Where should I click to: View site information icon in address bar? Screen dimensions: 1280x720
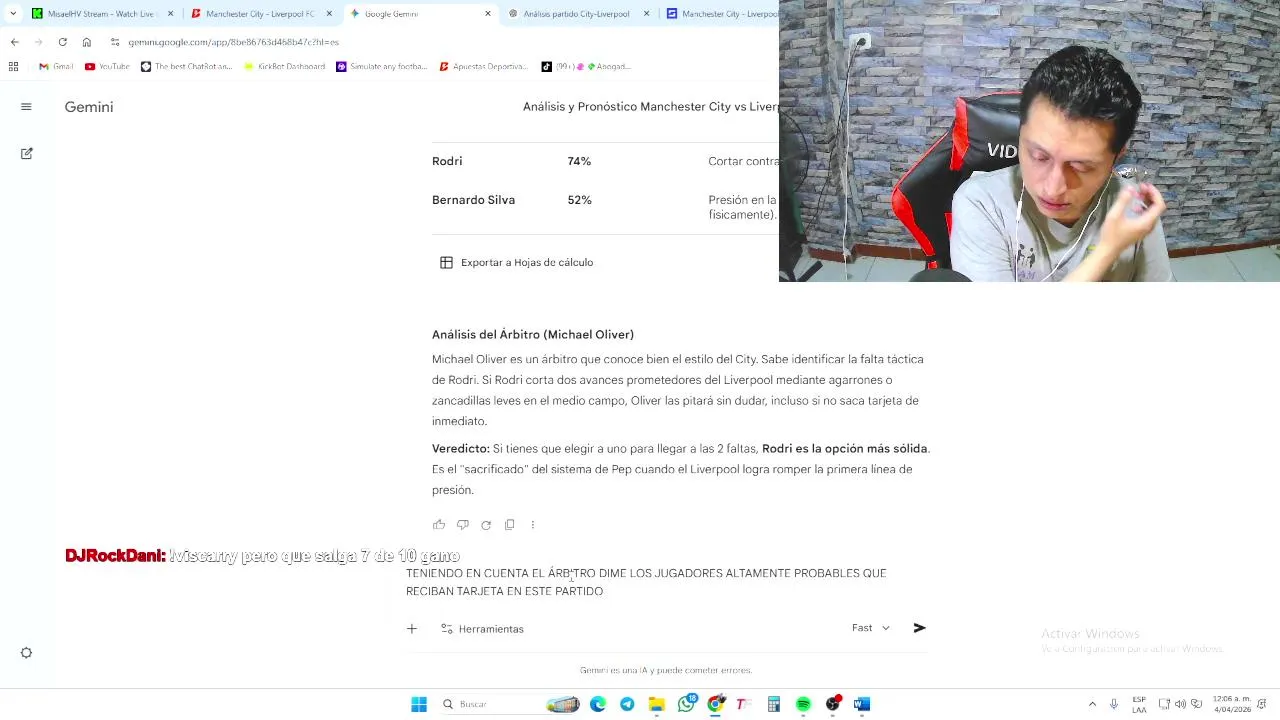[x=115, y=42]
